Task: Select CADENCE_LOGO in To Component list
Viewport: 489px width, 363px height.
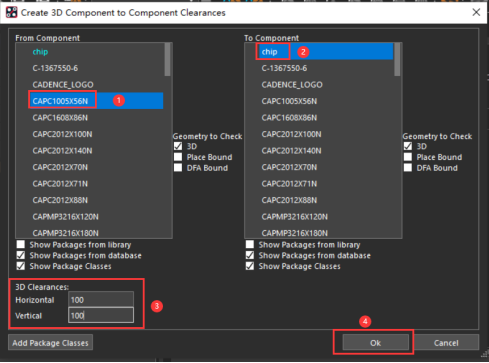Action: 292,85
